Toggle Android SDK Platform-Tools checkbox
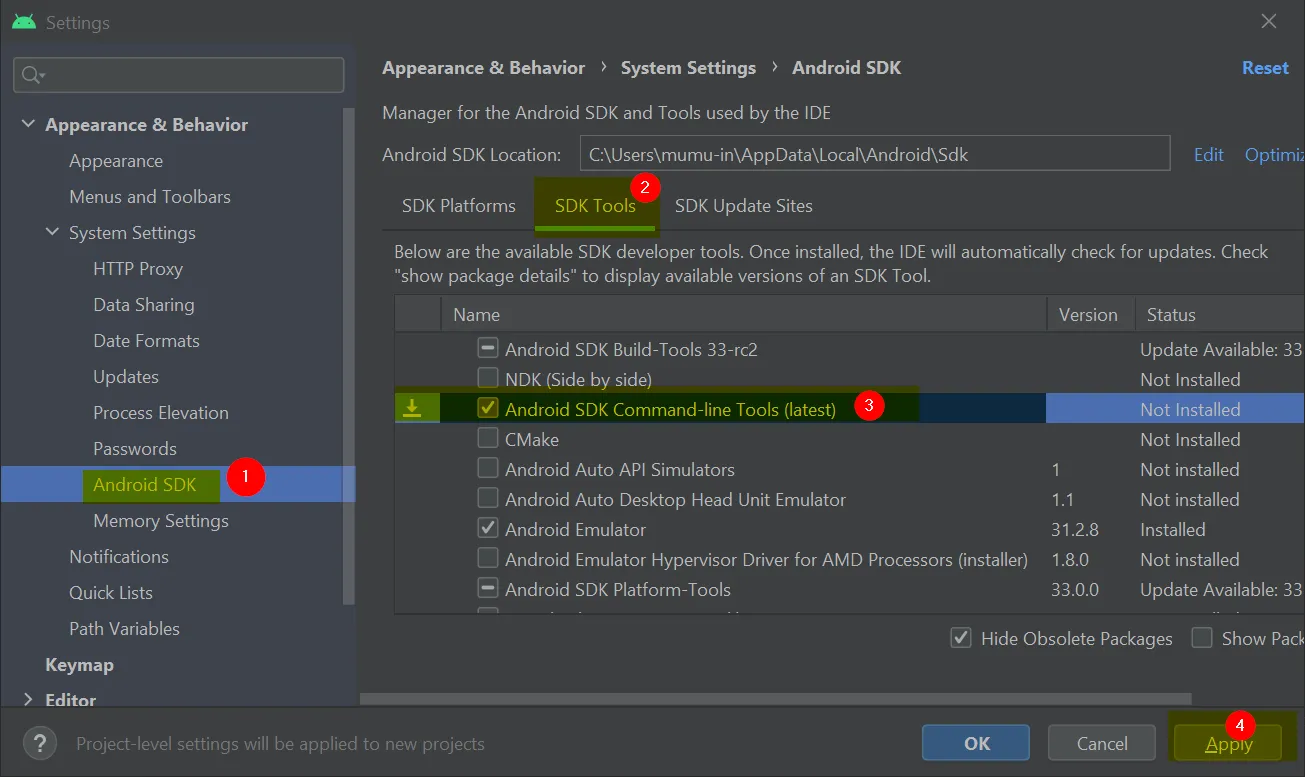 488,588
